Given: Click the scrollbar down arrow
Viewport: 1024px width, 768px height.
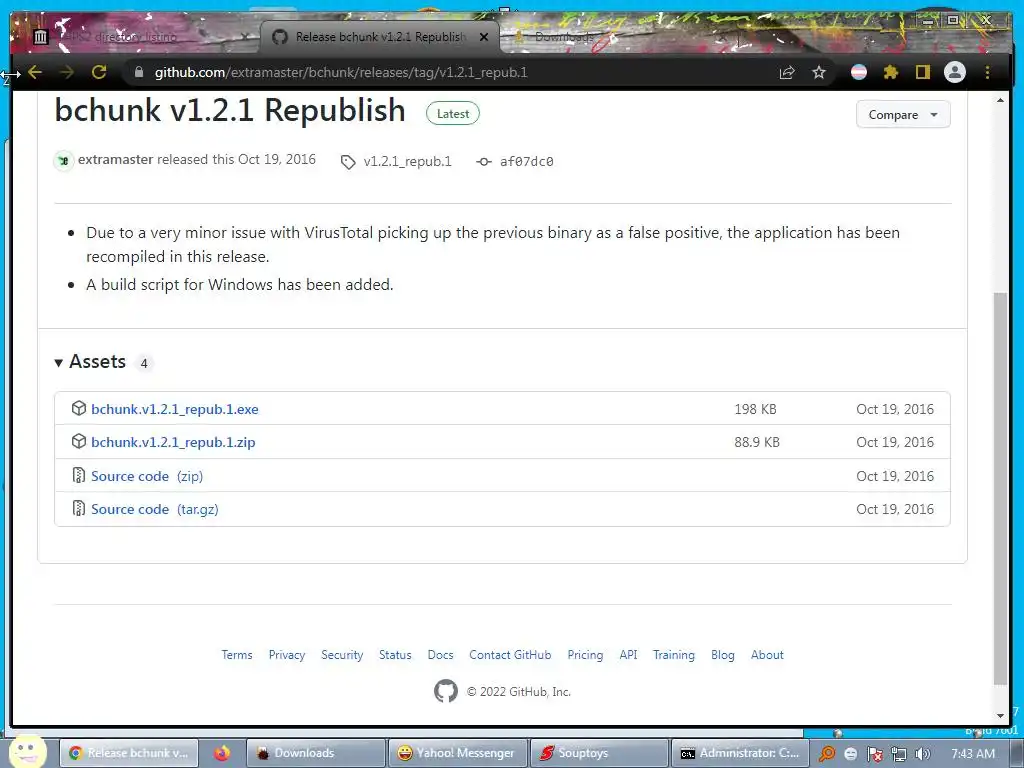Looking at the screenshot, I should coord(1000,716).
